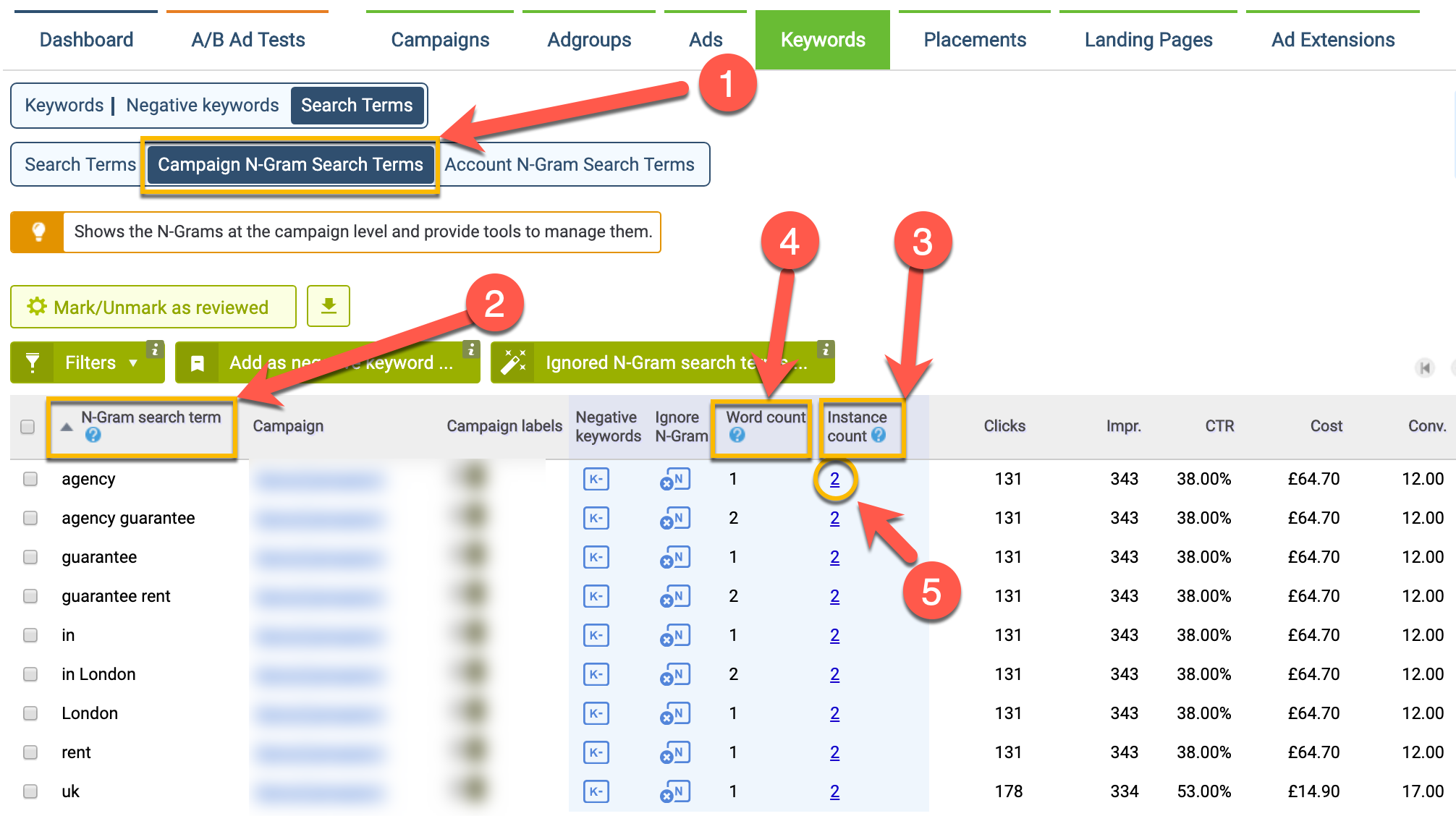Toggle the select-all header checkbox
The height and width of the screenshot is (816, 1456).
27,427
